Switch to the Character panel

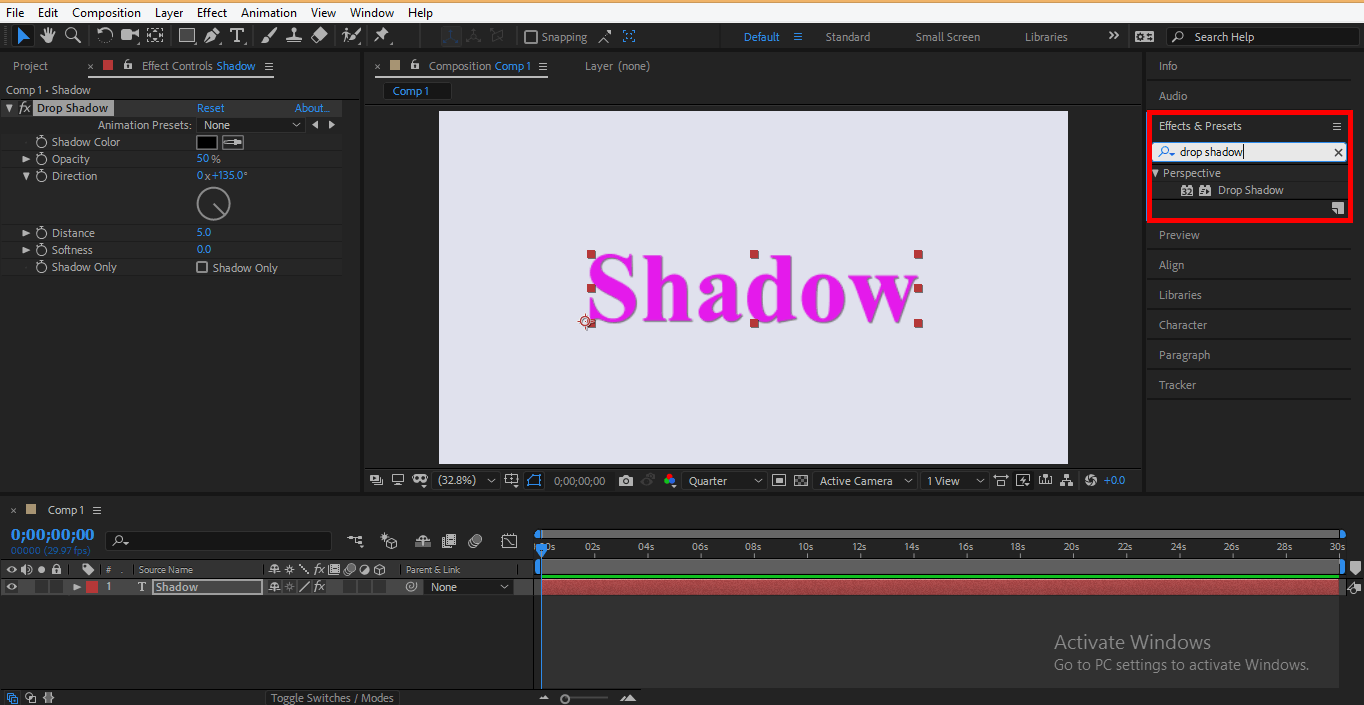[1183, 324]
